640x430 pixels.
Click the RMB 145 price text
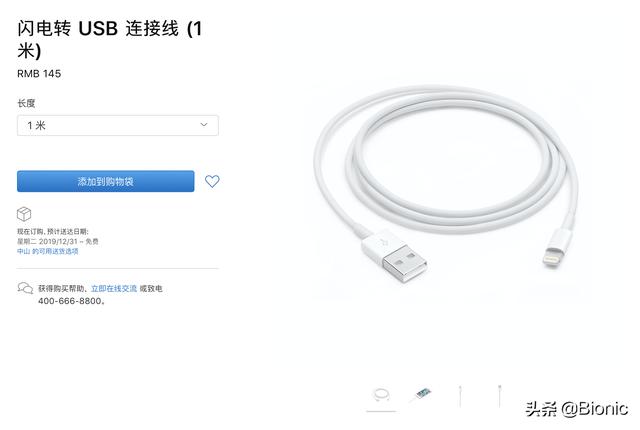click(x=39, y=74)
